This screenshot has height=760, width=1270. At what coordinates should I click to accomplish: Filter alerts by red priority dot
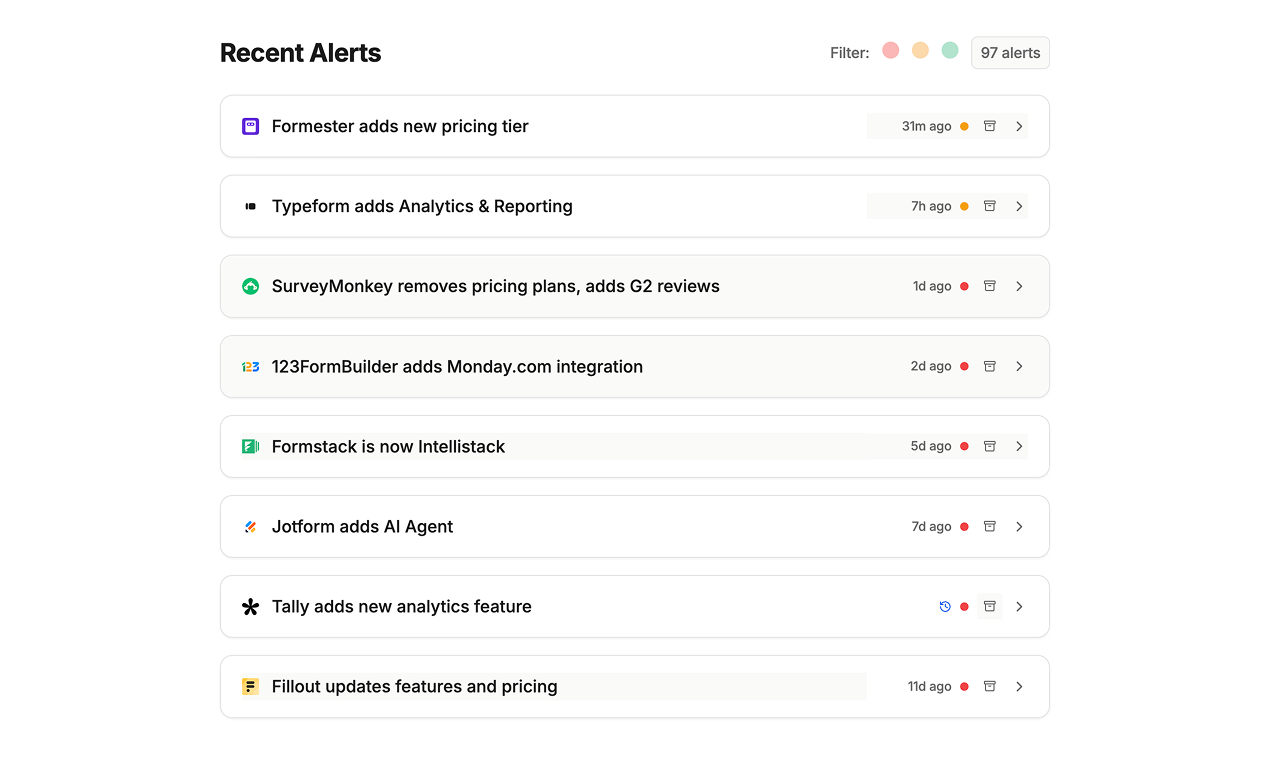pos(891,50)
